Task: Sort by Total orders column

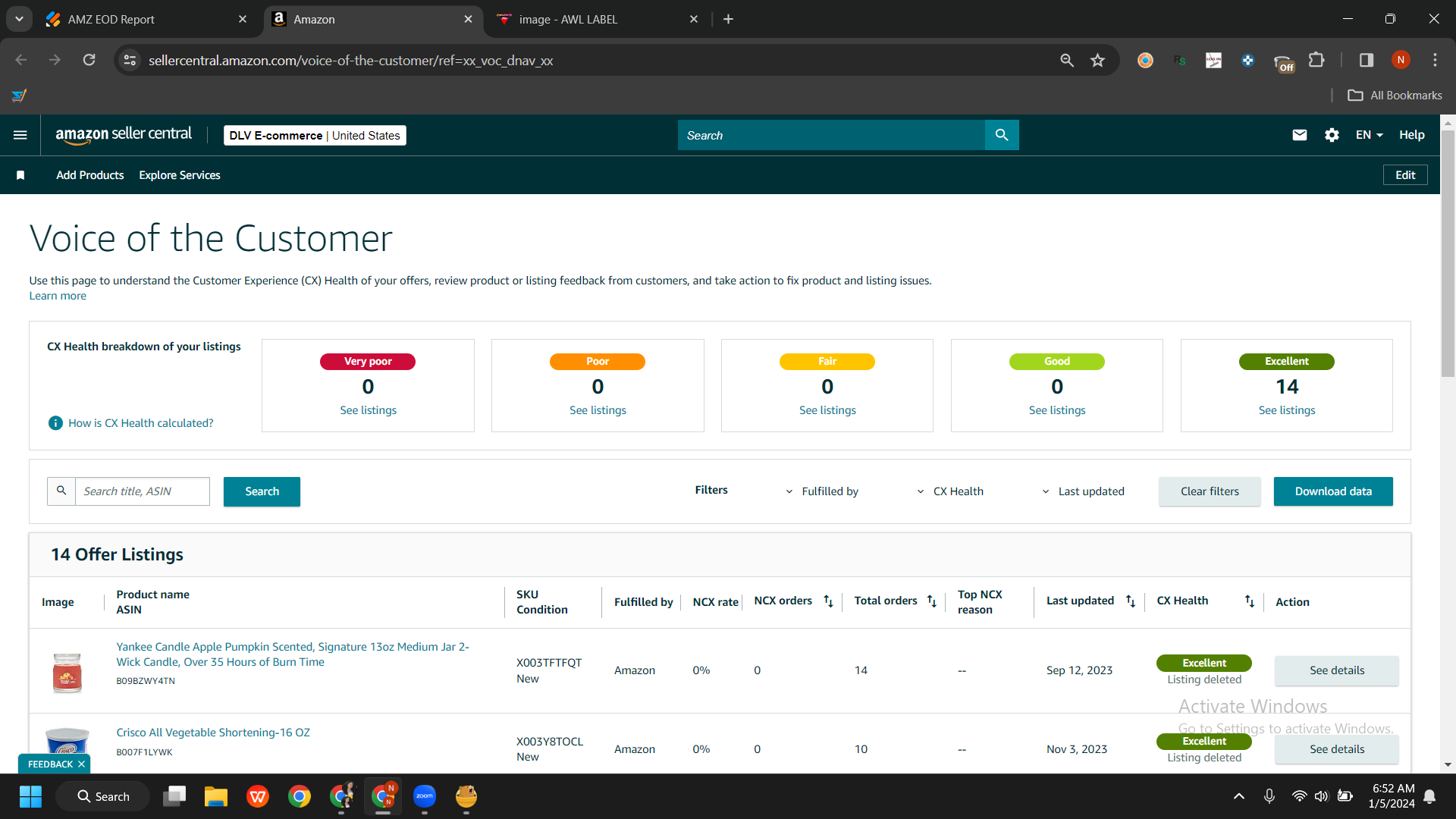Action: 932,601
